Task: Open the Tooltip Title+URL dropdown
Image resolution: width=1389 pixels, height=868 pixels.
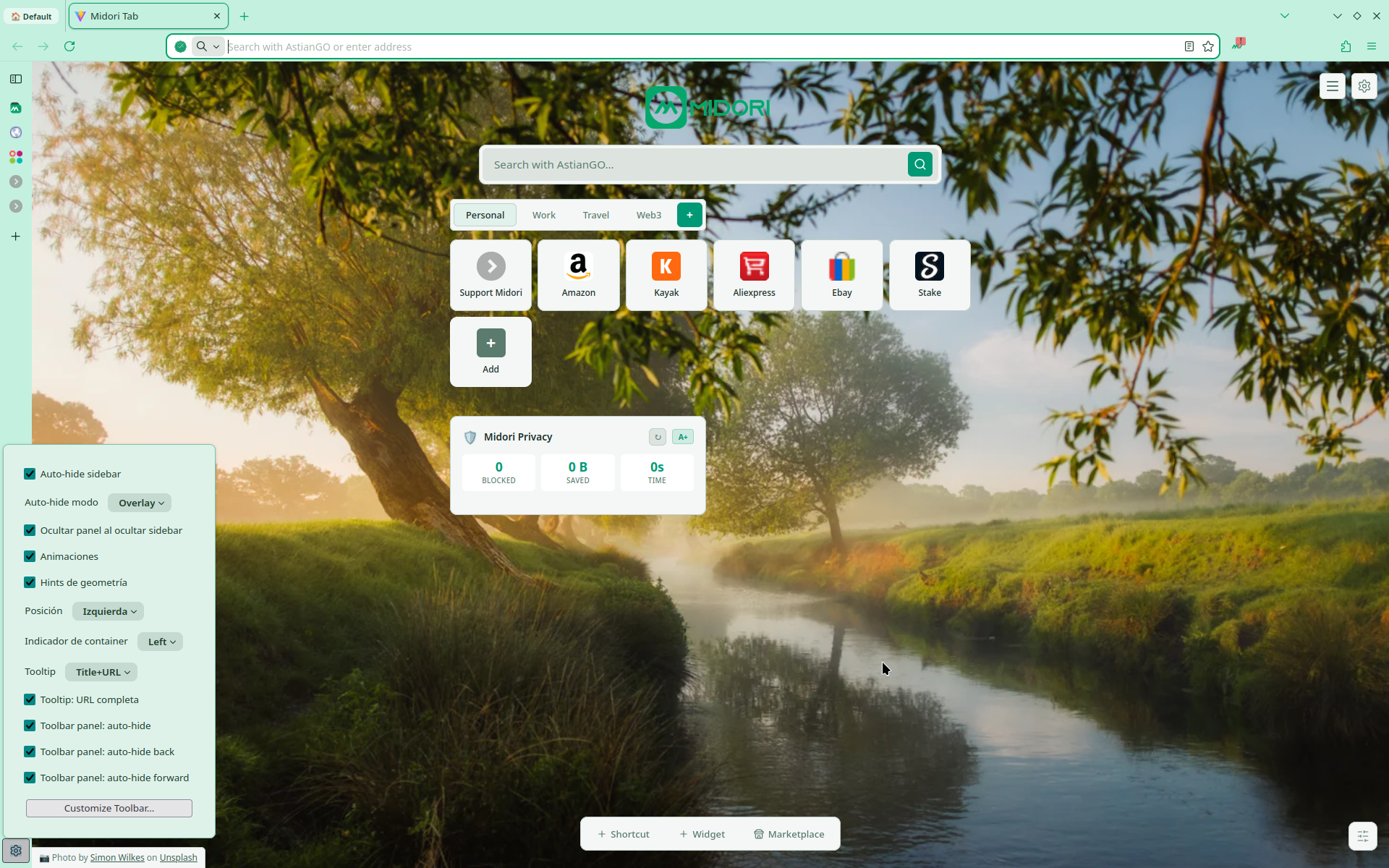Action: click(x=101, y=672)
